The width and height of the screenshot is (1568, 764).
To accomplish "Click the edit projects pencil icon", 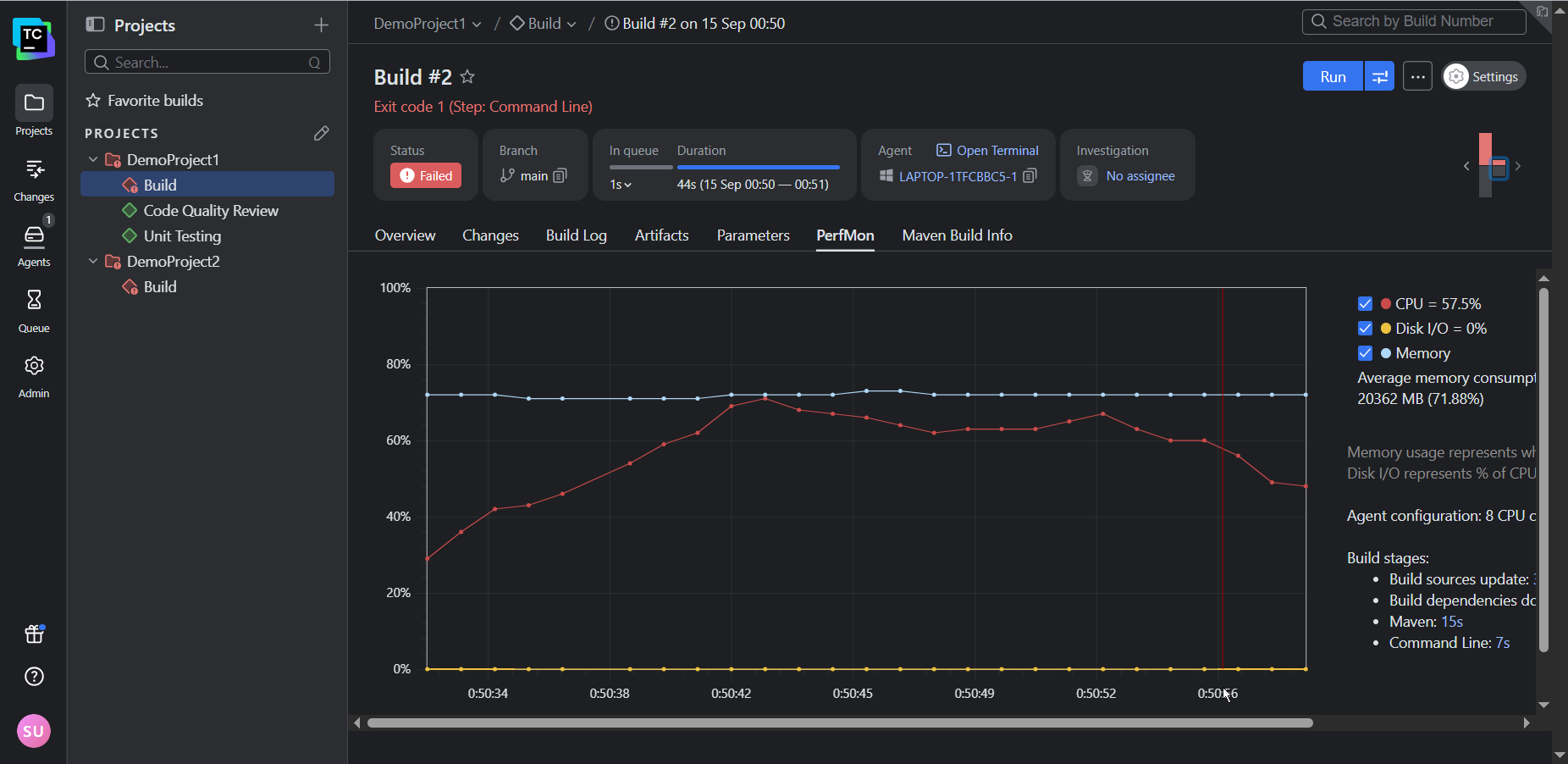I will coord(321,133).
